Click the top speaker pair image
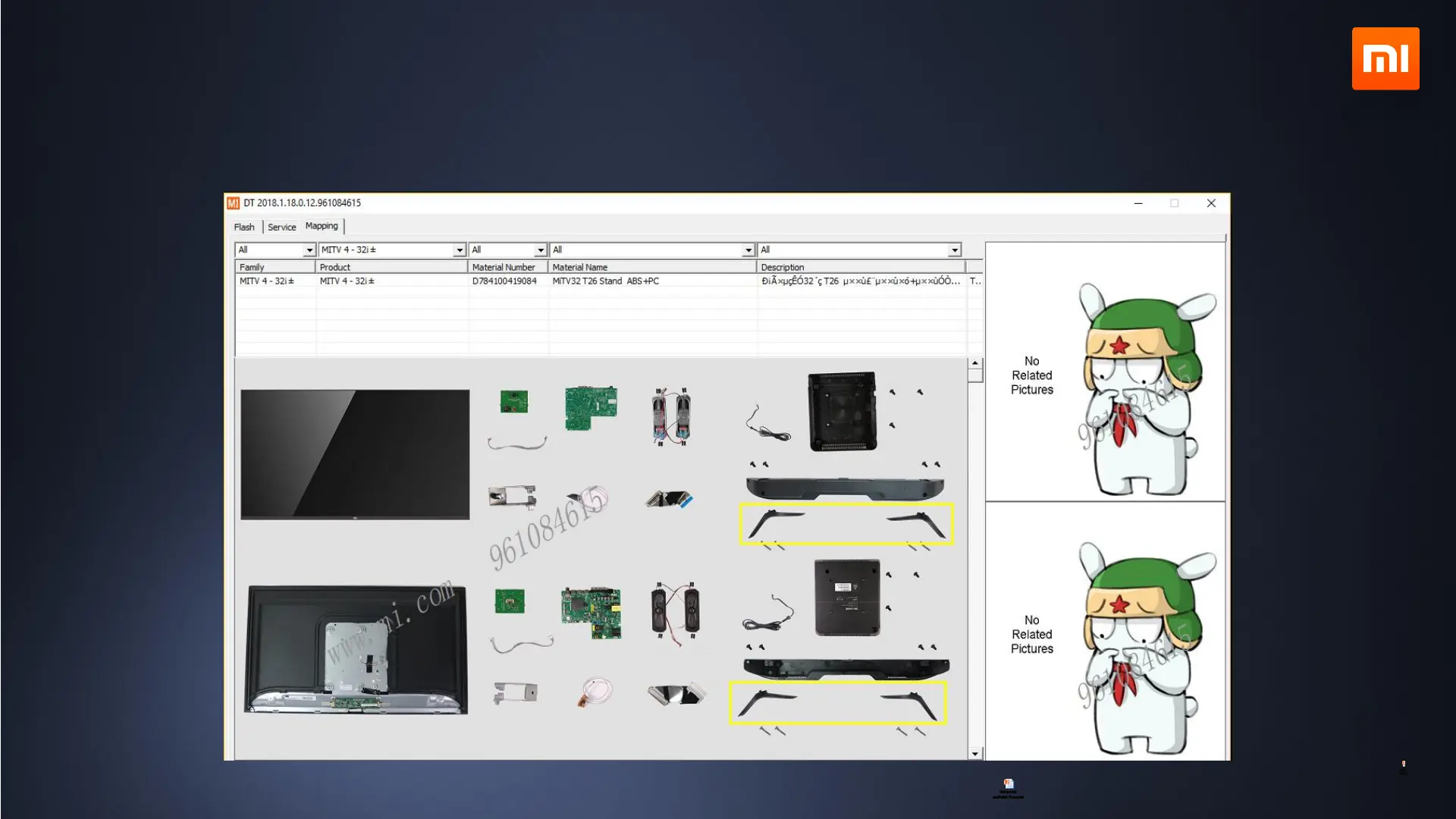This screenshot has height=819, width=1456. pyautogui.click(x=671, y=416)
